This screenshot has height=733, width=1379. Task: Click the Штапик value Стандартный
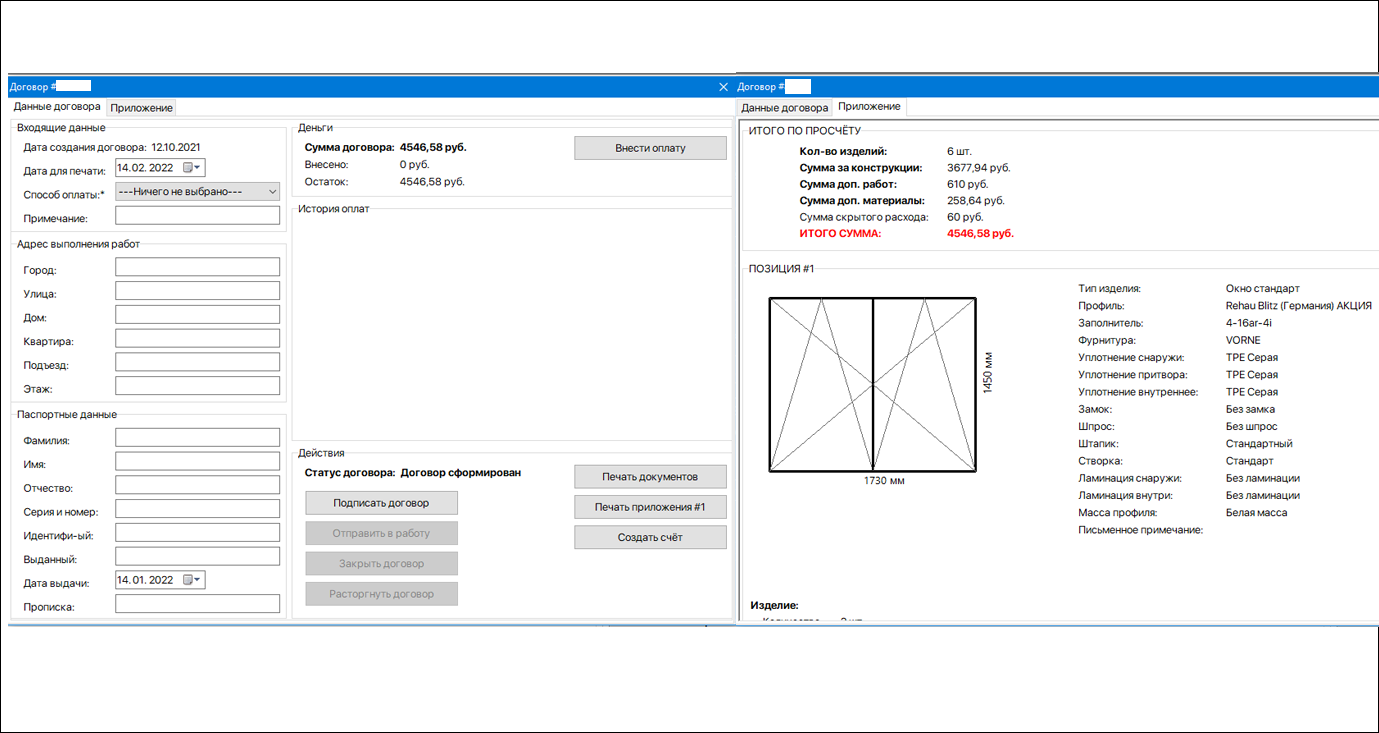(x=1259, y=443)
